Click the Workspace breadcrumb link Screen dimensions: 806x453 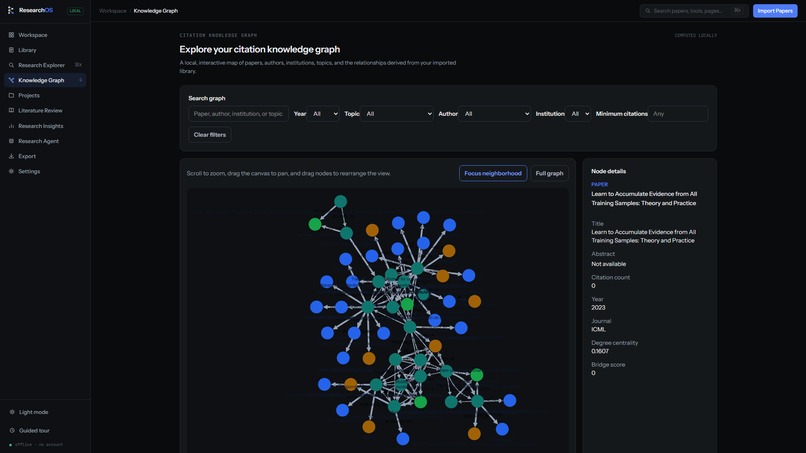click(113, 11)
